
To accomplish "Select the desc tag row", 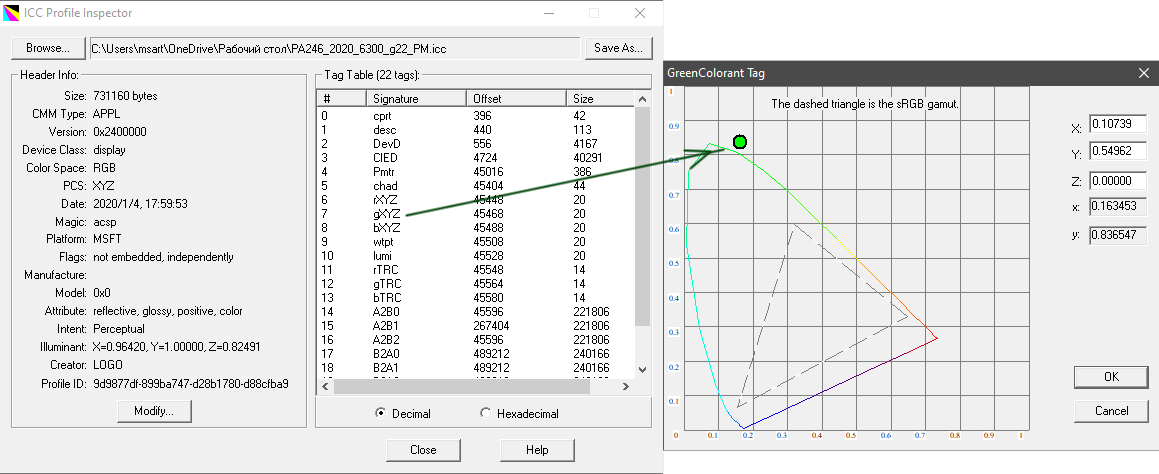I will tap(475, 130).
